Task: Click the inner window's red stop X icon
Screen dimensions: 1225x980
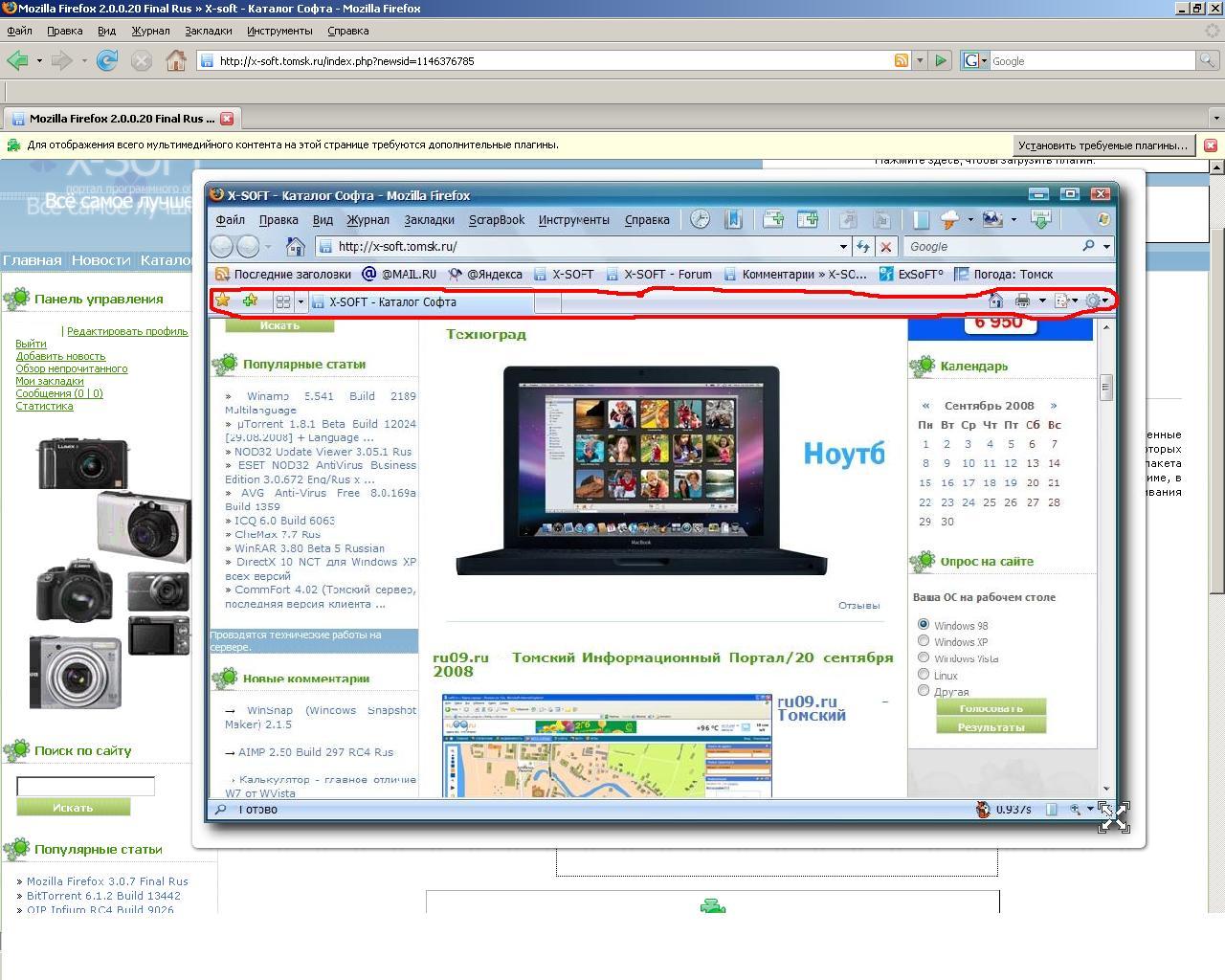Action: click(886, 246)
